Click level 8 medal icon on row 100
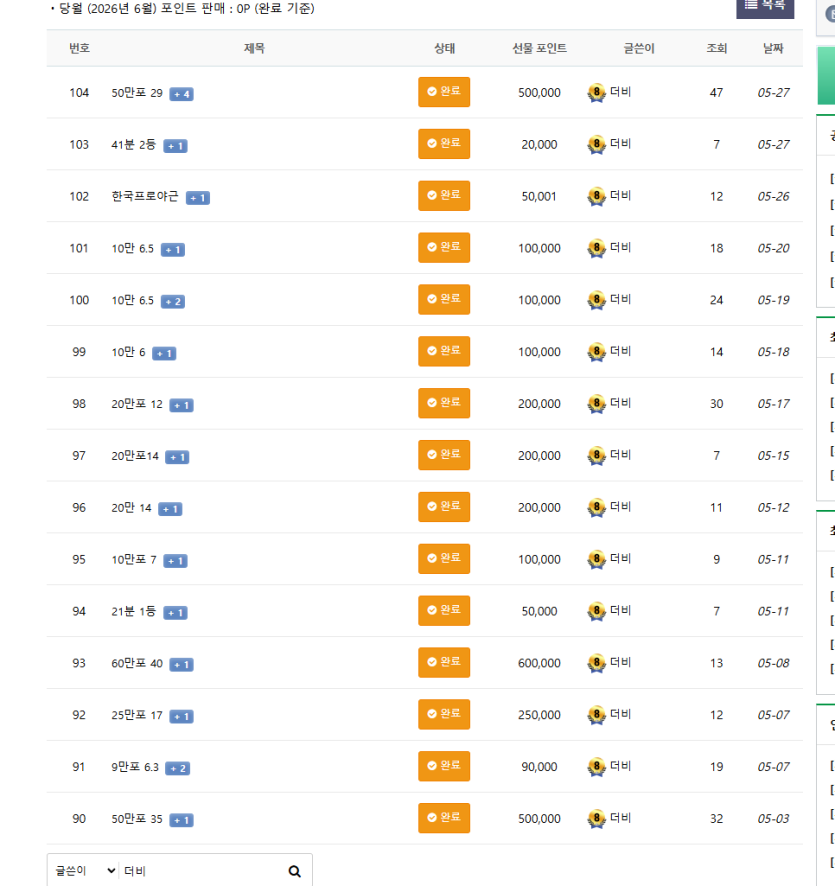835x886 pixels. (x=597, y=300)
